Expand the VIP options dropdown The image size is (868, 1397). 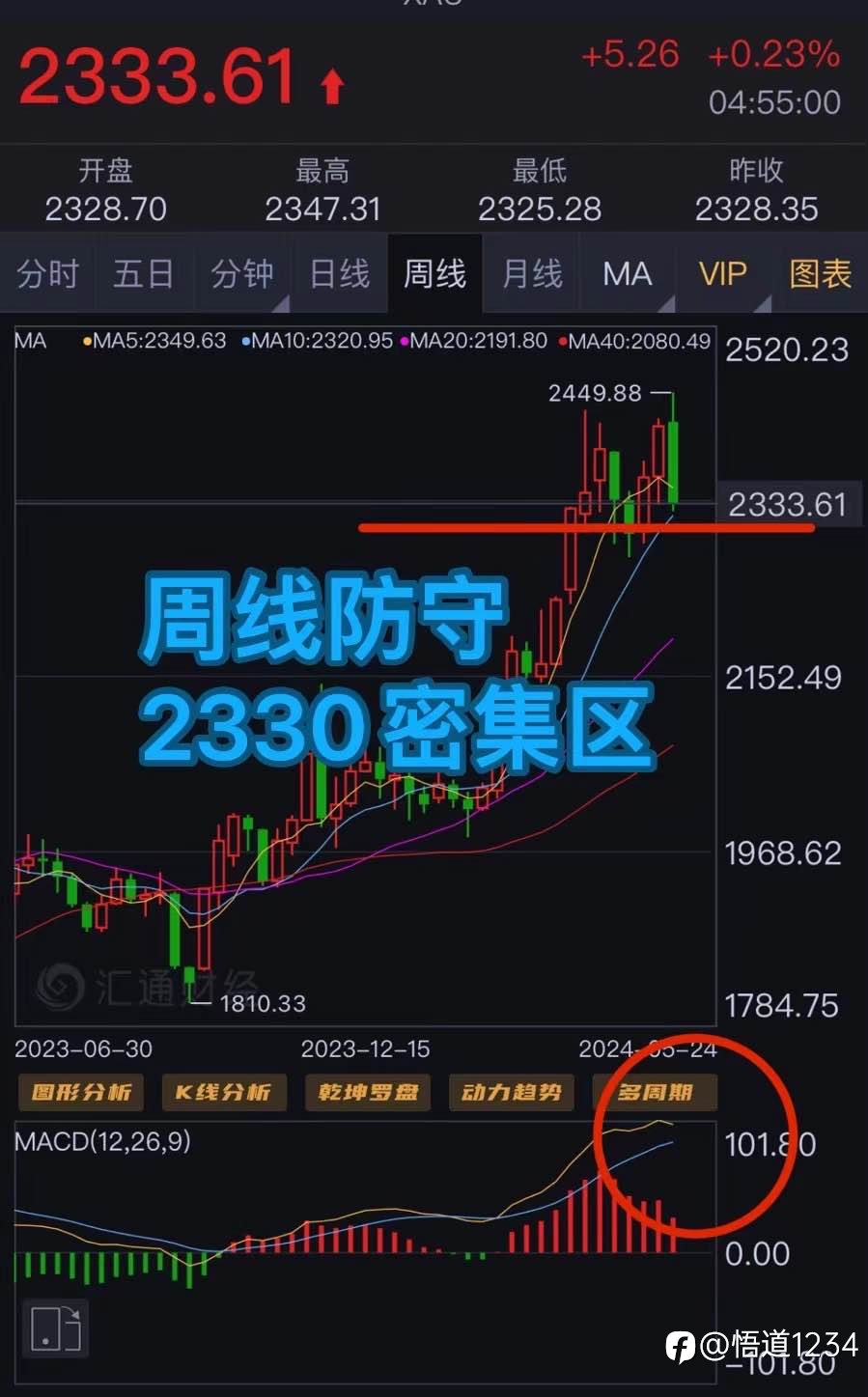[x=723, y=274]
